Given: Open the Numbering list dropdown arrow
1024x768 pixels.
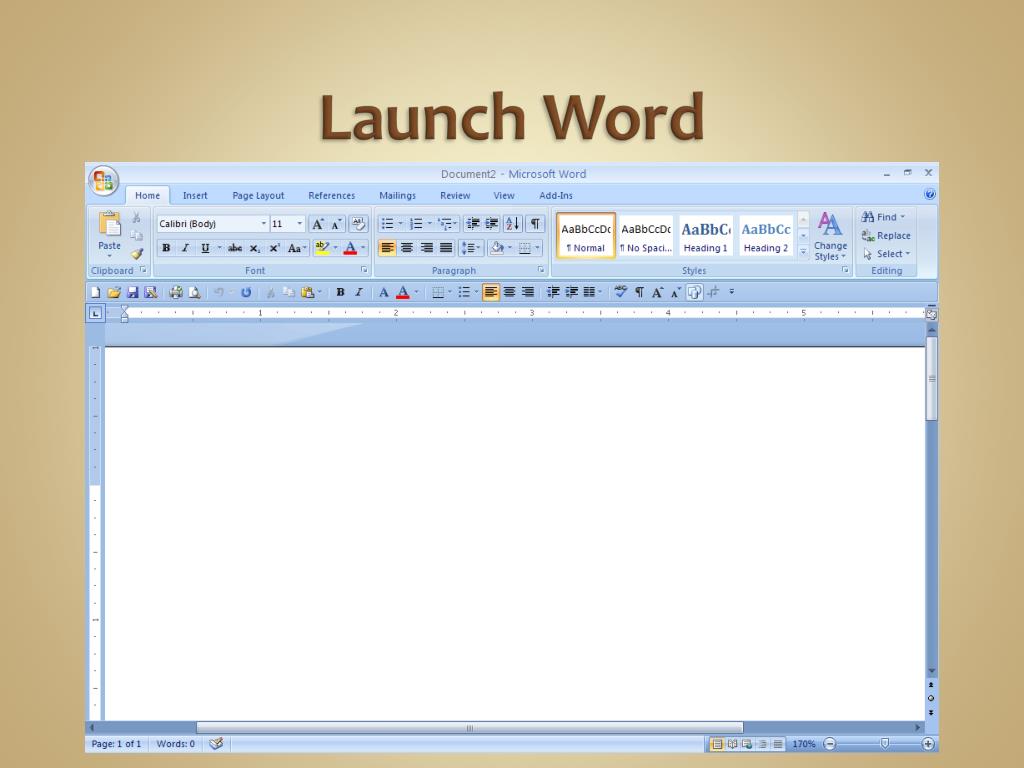Looking at the screenshot, I should click(x=429, y=224).
